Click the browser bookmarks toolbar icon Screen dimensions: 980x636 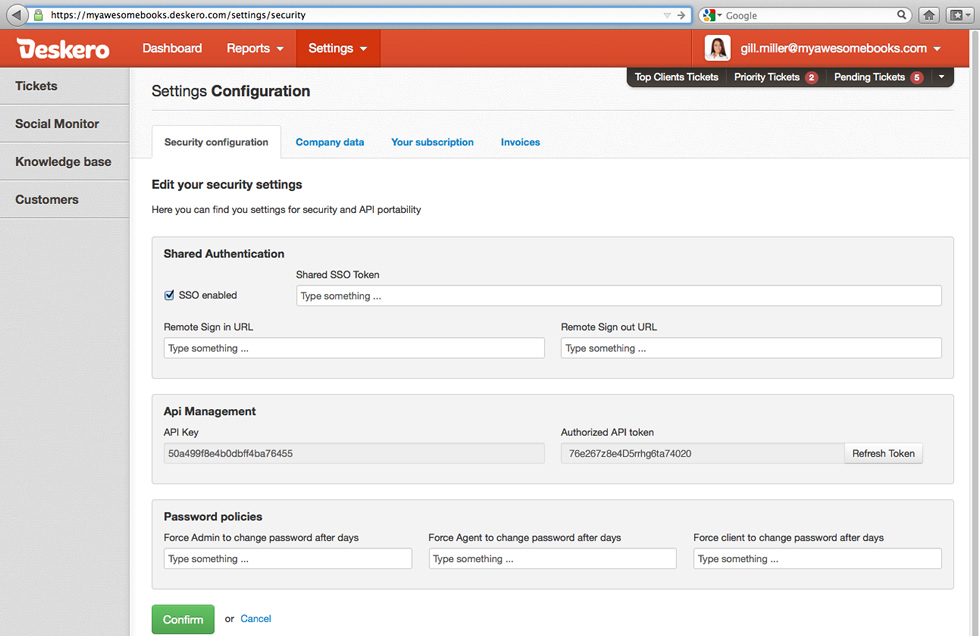point(955,15)
